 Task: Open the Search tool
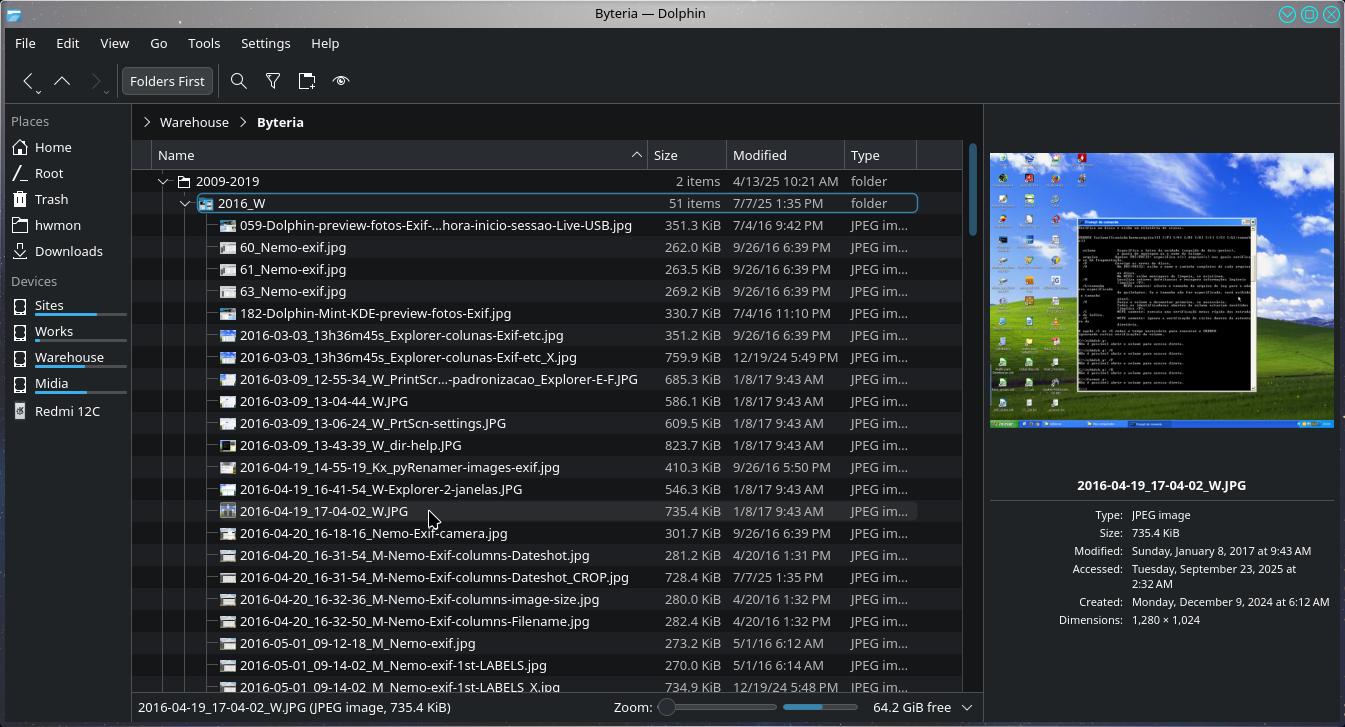point(238,81)
